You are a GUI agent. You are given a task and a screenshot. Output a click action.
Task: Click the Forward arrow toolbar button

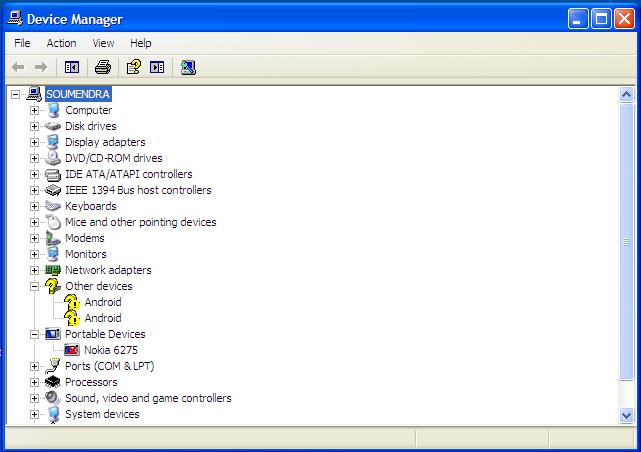[x=41, y=67]
